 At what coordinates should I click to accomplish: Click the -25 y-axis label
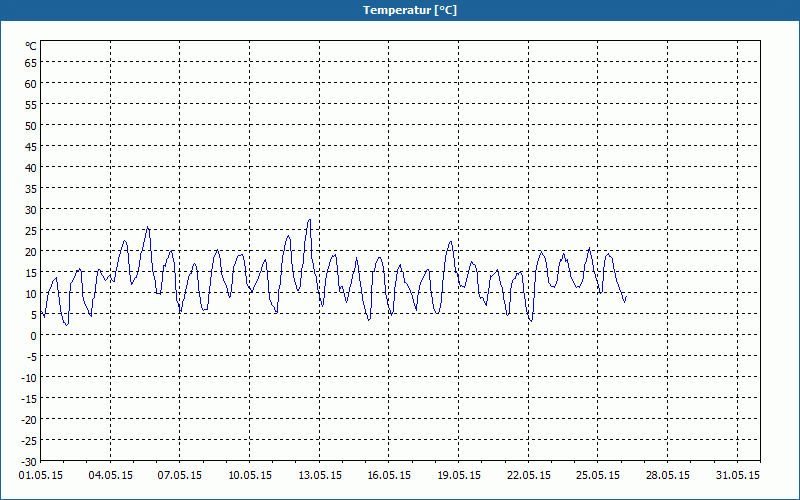(x=28, y=441)
